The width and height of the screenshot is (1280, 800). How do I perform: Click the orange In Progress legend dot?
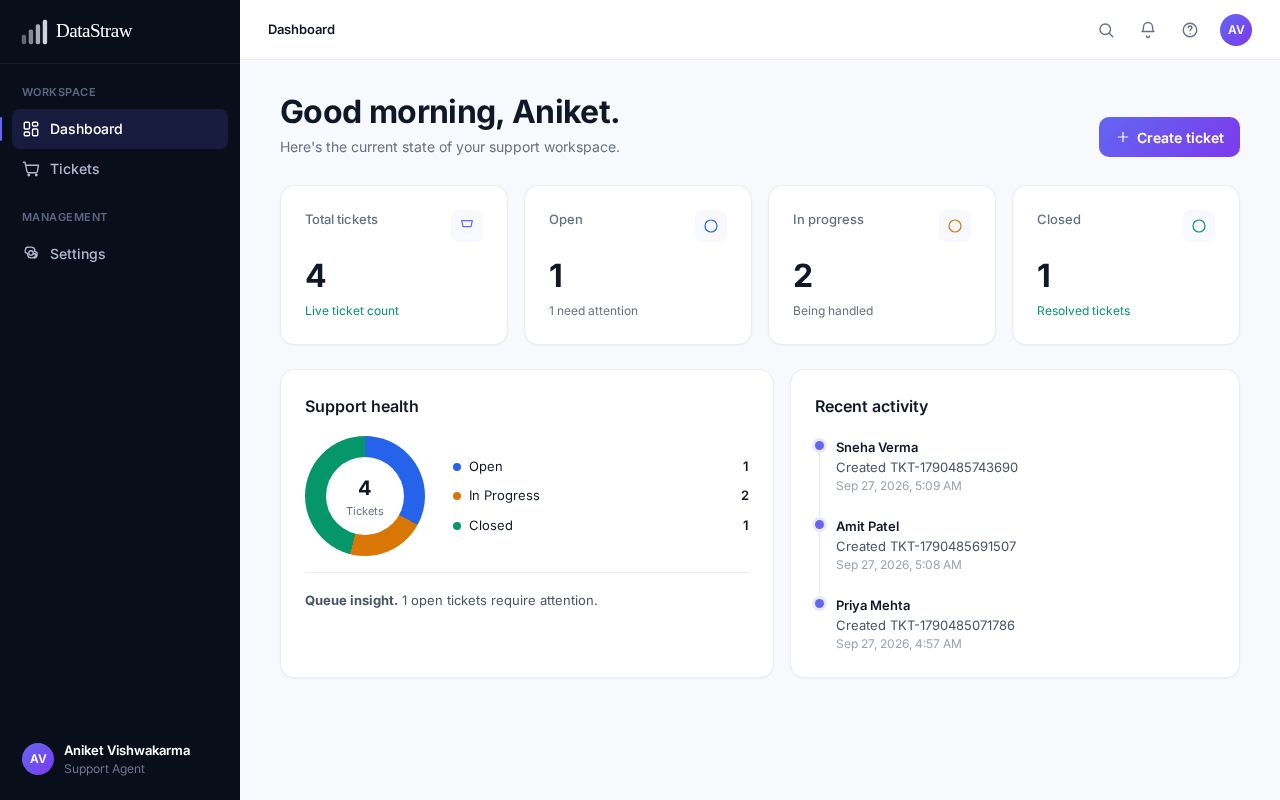coord(457,496)
